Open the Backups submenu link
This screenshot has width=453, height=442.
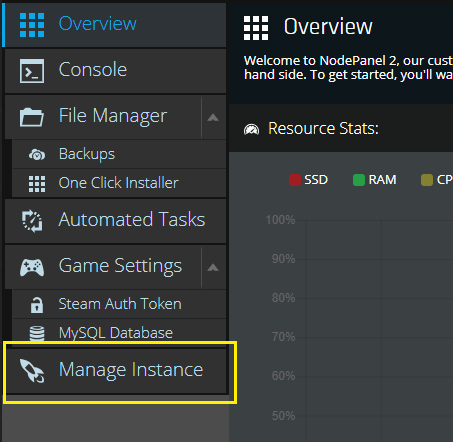click(119, 154)
